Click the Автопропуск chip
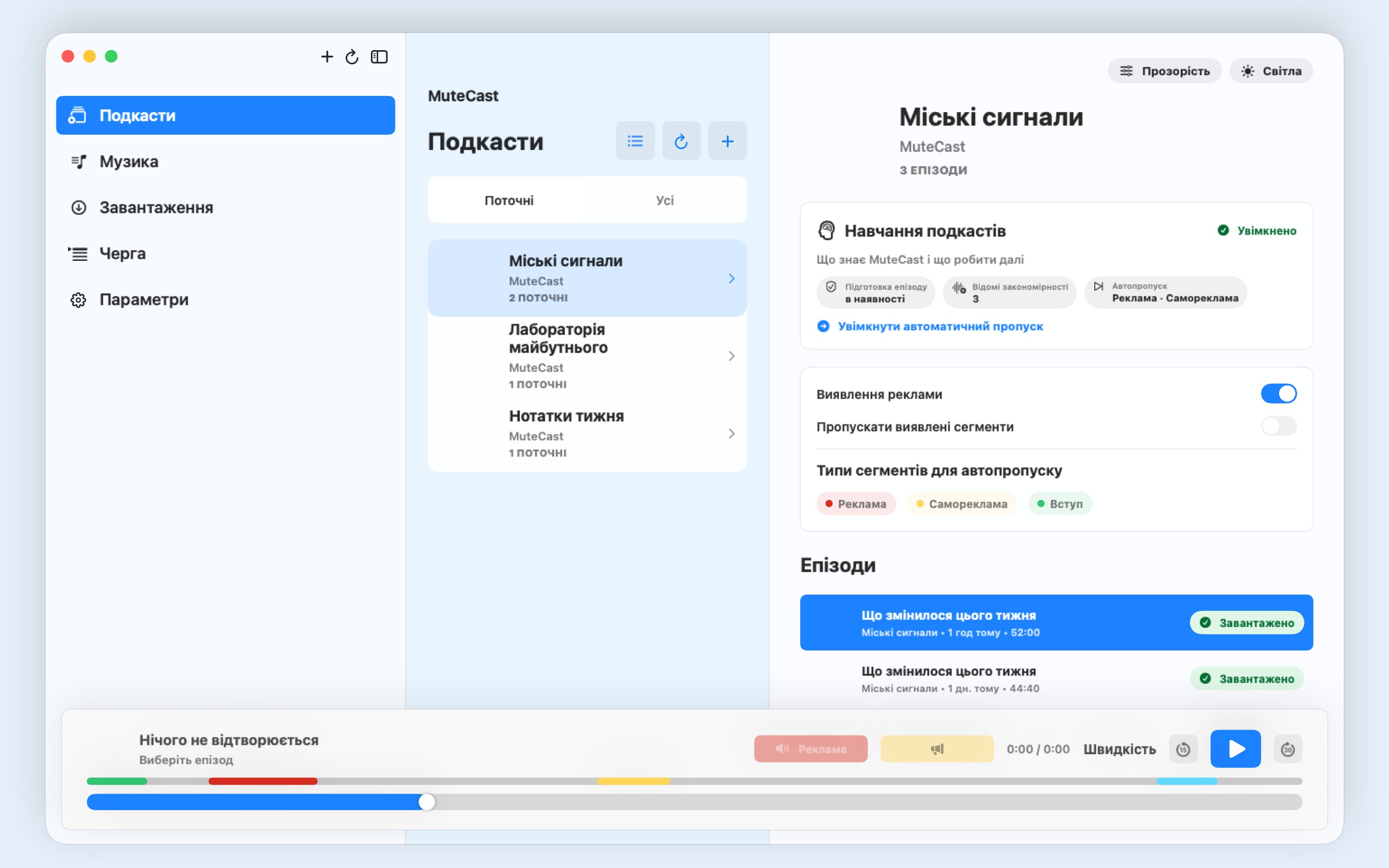Image resolution: width=1389 pixels, height=868 pixels. 1166,293
